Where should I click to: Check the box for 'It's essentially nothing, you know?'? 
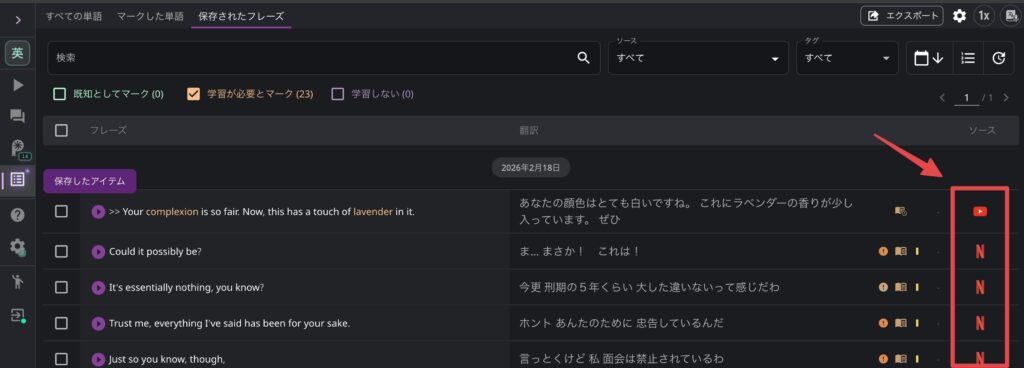tap(61, 287)
